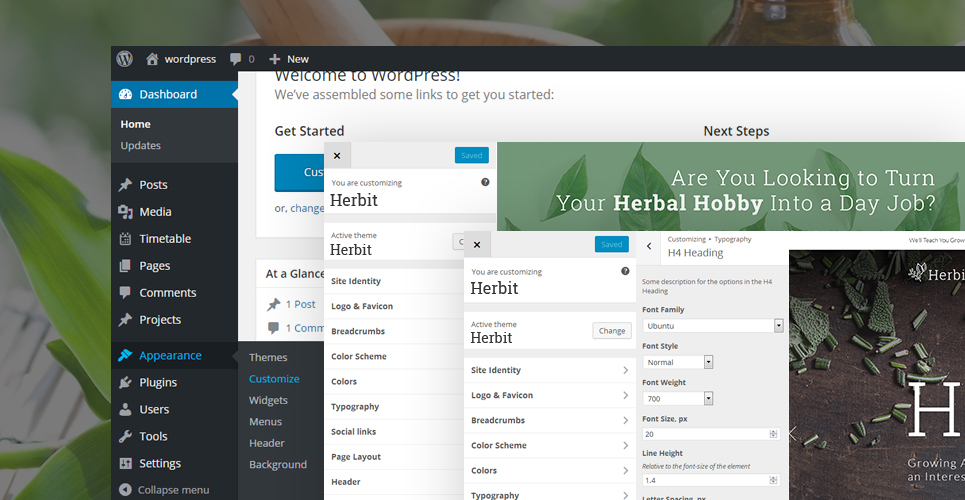Open Font Style dropdown showing Normal
The width and height of the screenshot is (965, 500).
pos(678,362)
